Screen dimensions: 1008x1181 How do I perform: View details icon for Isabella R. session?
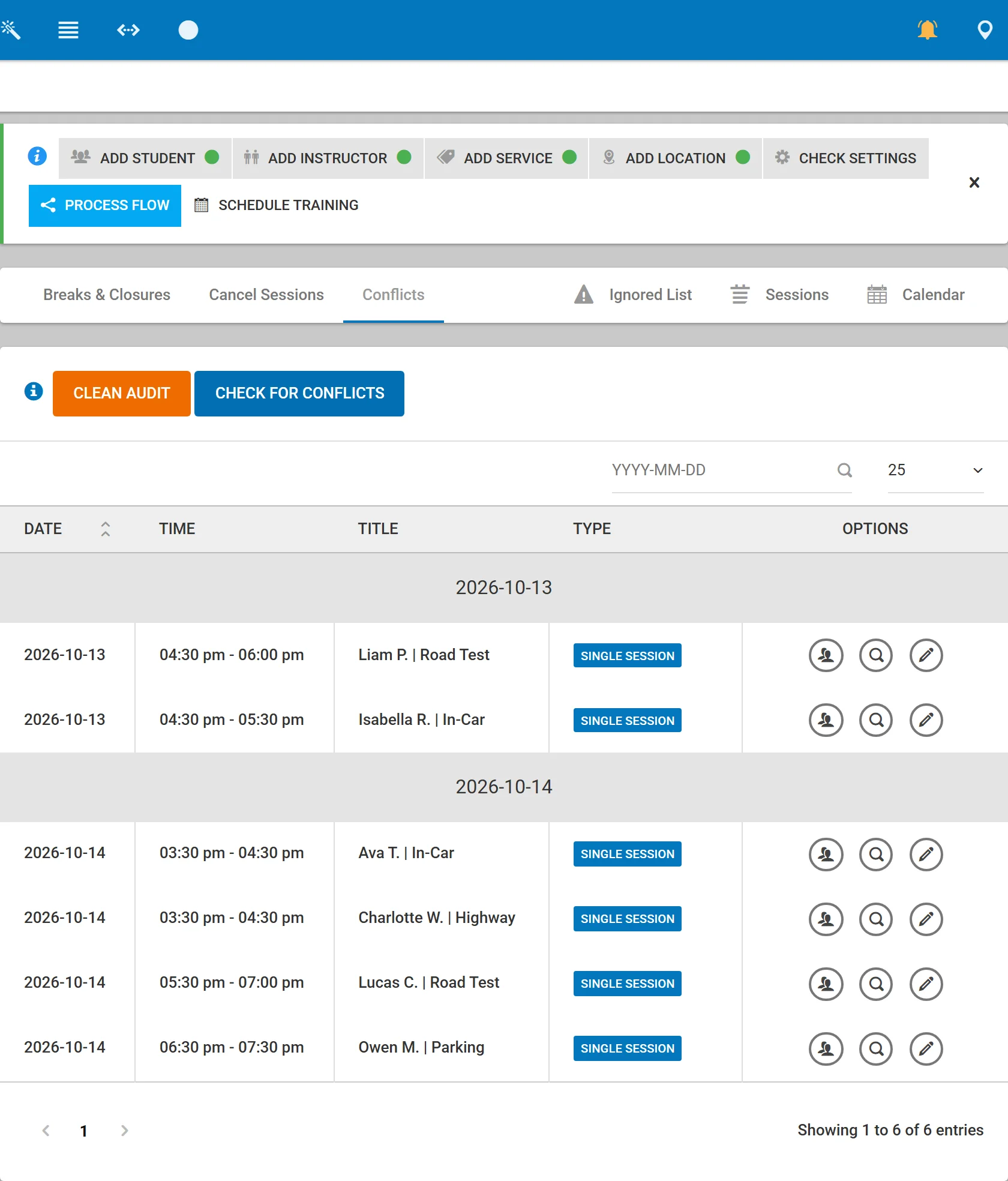coord(876,720)
